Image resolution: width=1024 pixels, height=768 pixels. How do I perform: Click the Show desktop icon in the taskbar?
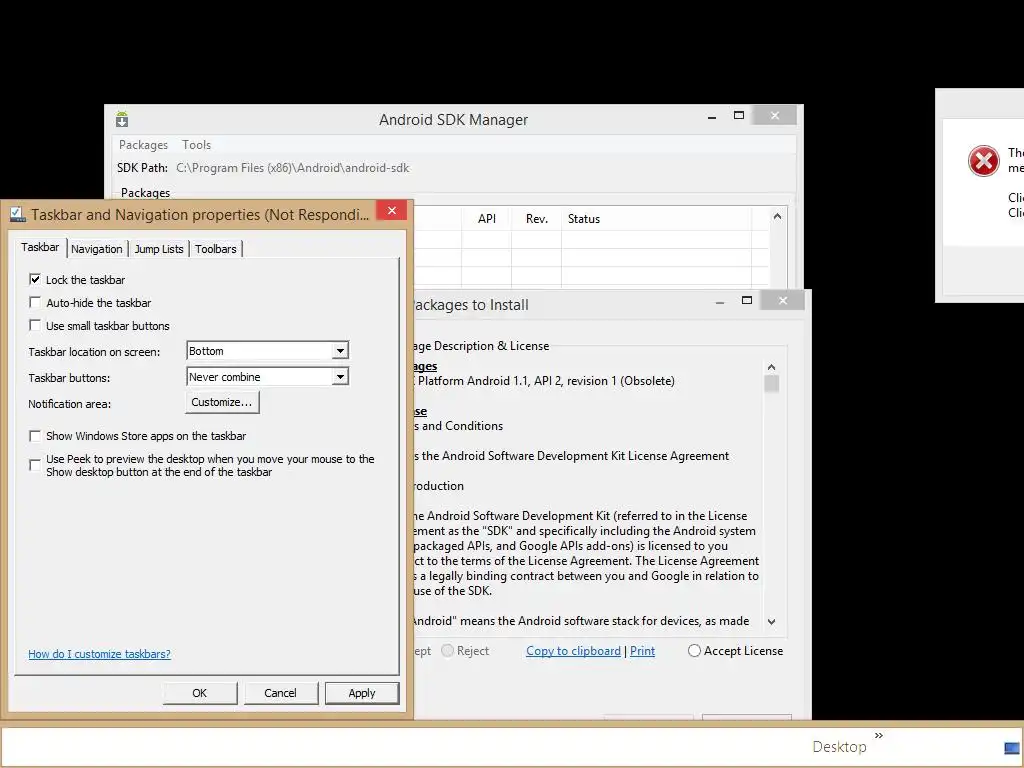(x=1012, y=747)
